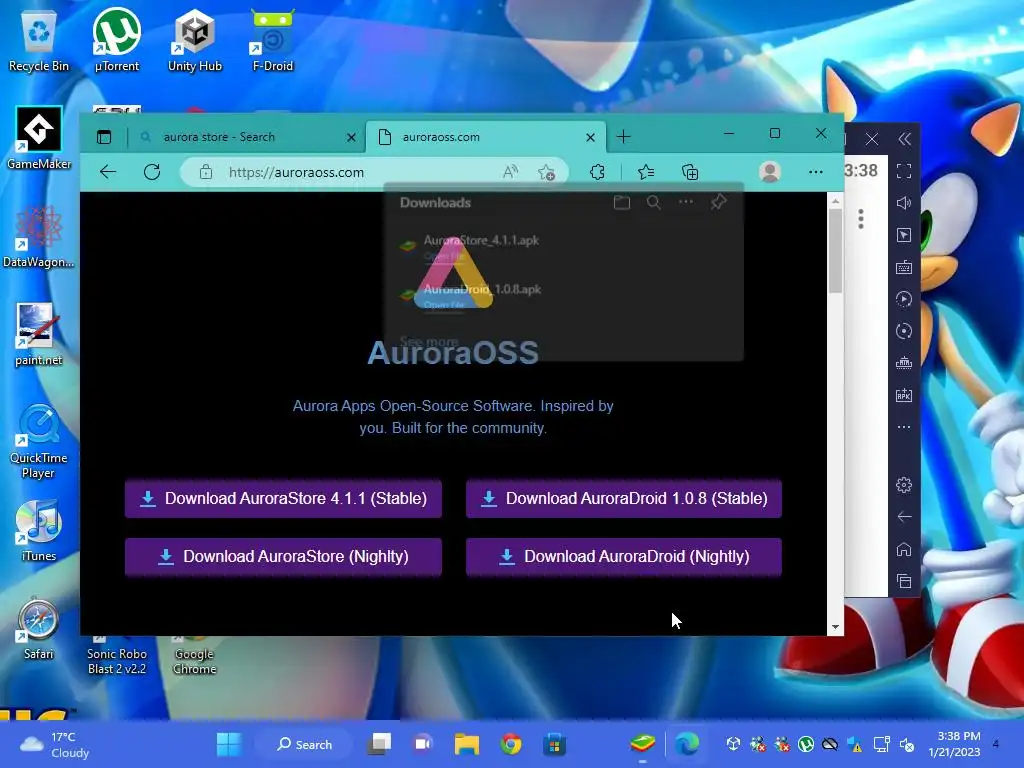
Task: Click AuroraStore_4.1.1.apk in Downloads panel
Action: click(481, 240)
